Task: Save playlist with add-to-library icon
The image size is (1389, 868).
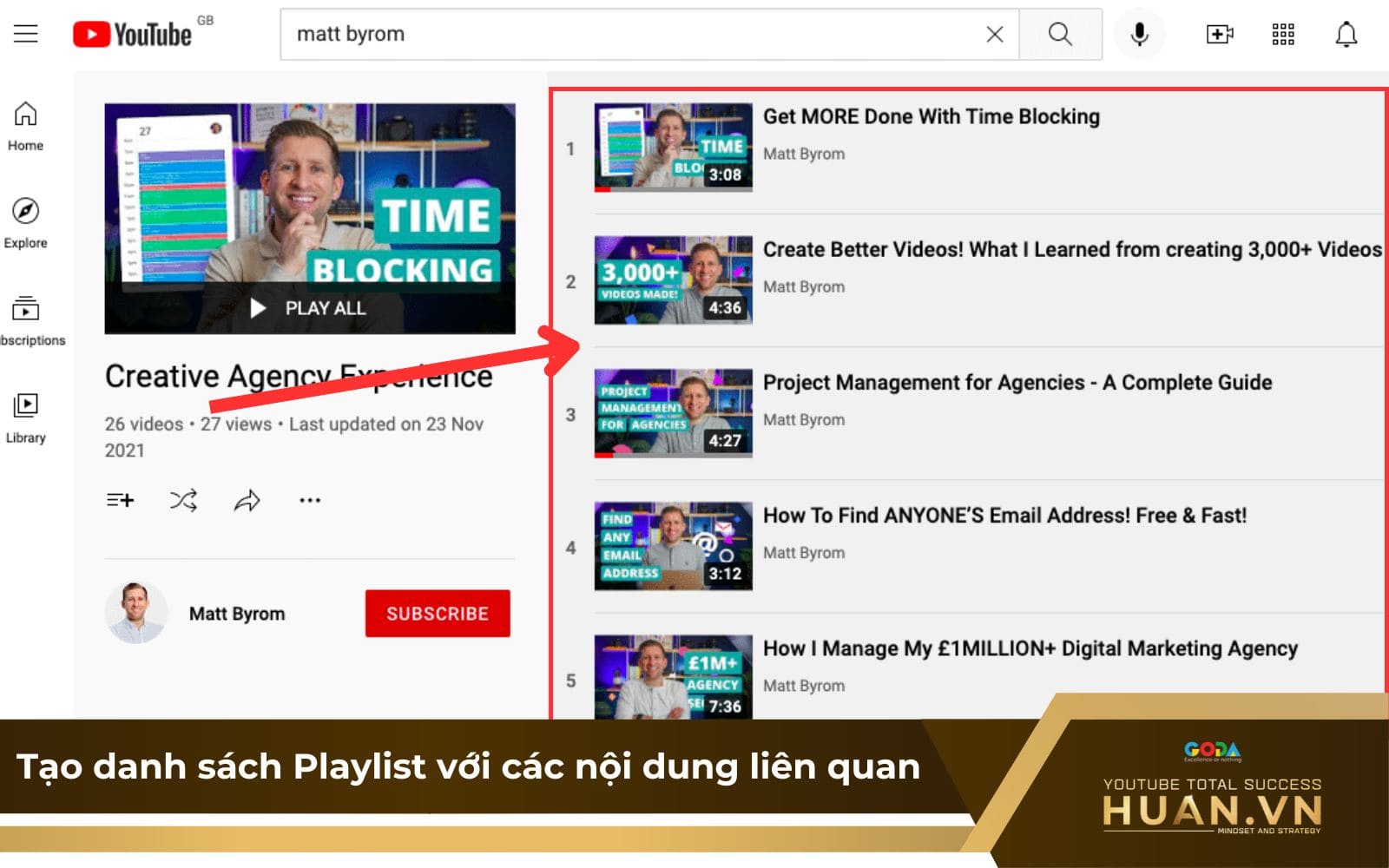Action: coord(120,500)
